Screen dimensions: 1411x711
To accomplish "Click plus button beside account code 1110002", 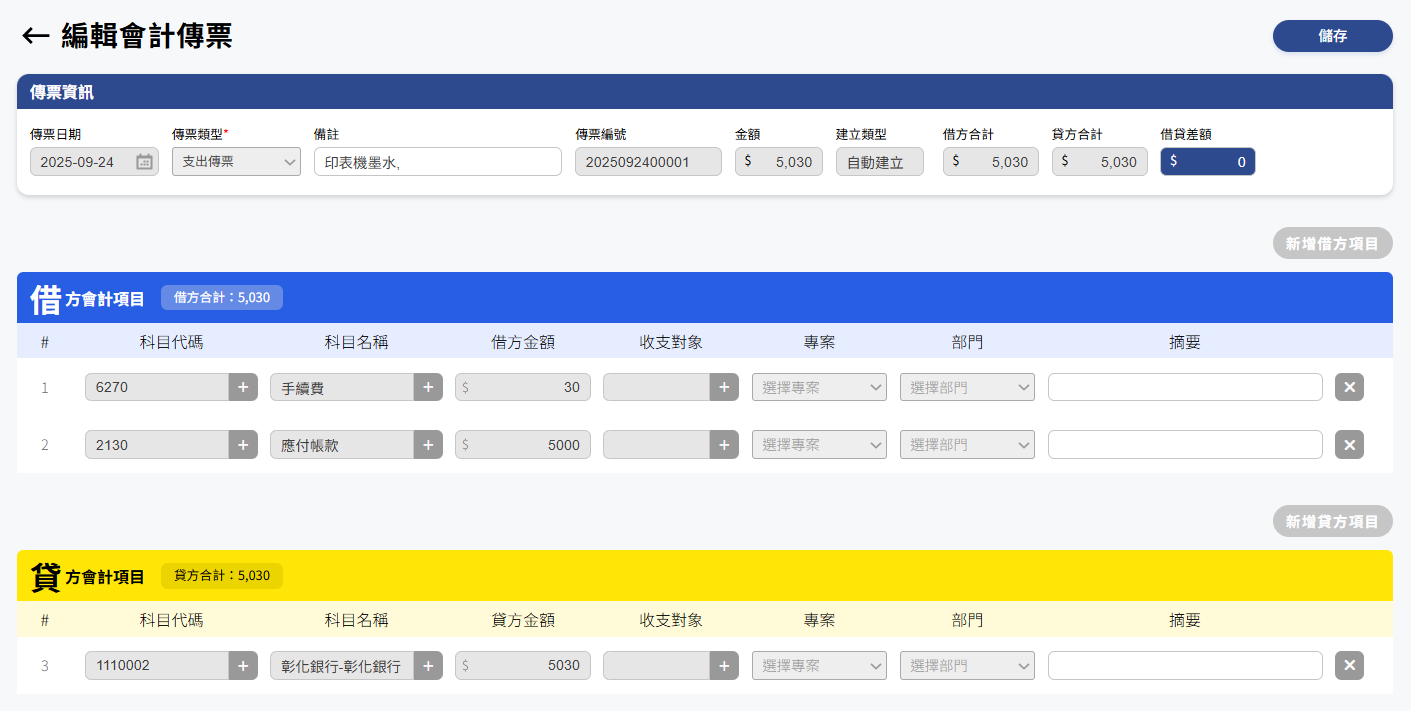I will point(243,665).
